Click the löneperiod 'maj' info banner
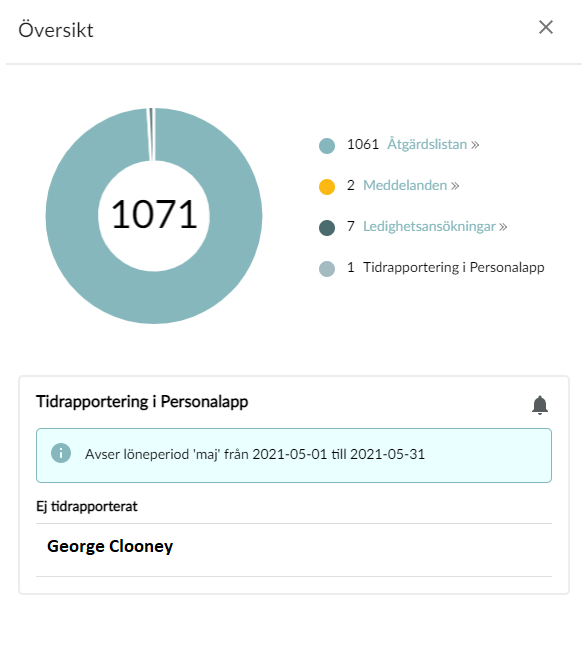Screen dimensions: 584x647 (x=294, y=455)
